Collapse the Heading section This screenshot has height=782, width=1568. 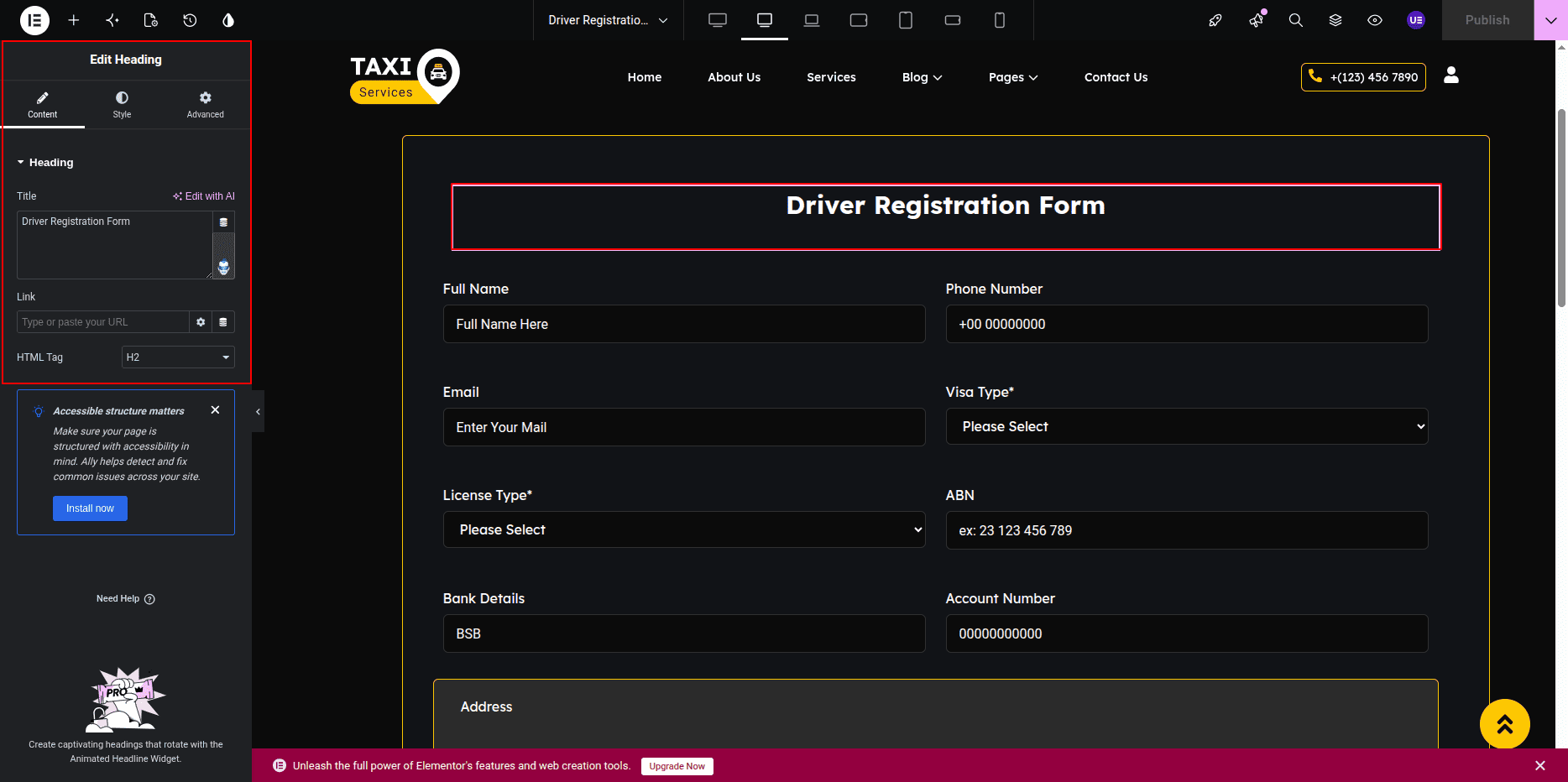point(45,163)
